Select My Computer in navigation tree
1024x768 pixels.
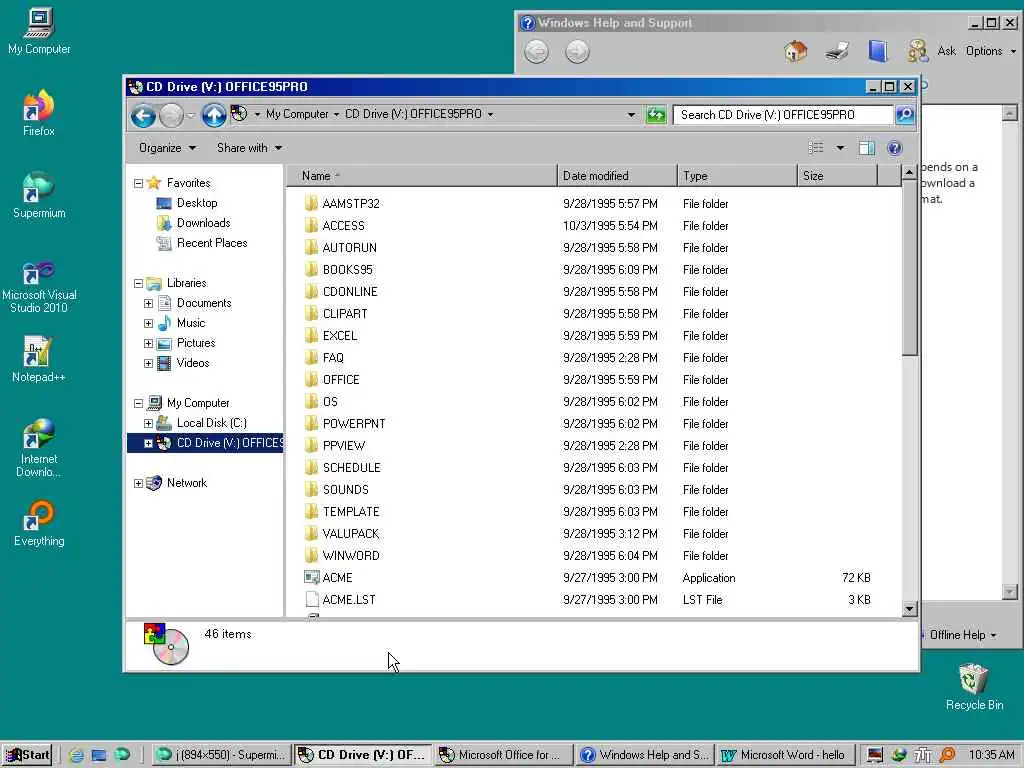198,403
